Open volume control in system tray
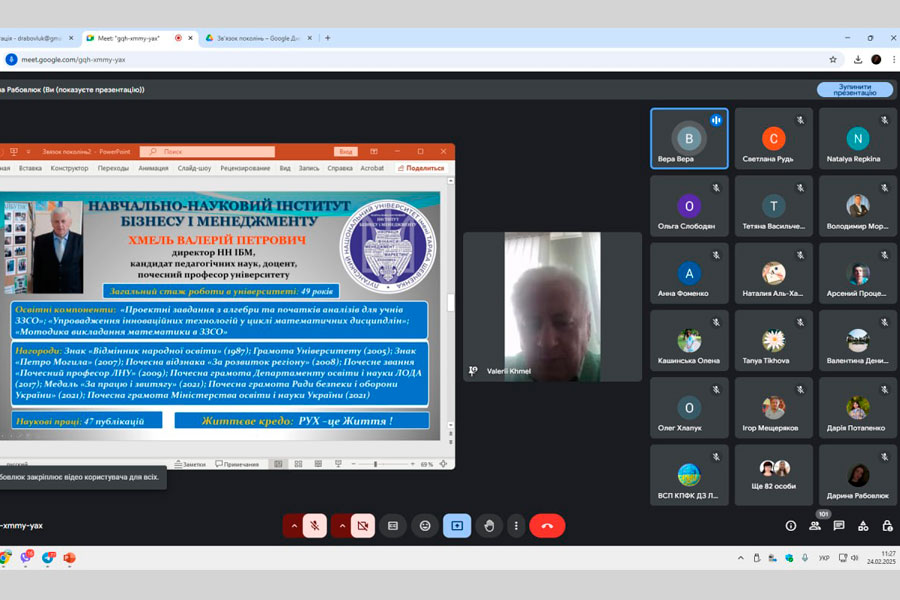900x600 pixels. (855, 558)
